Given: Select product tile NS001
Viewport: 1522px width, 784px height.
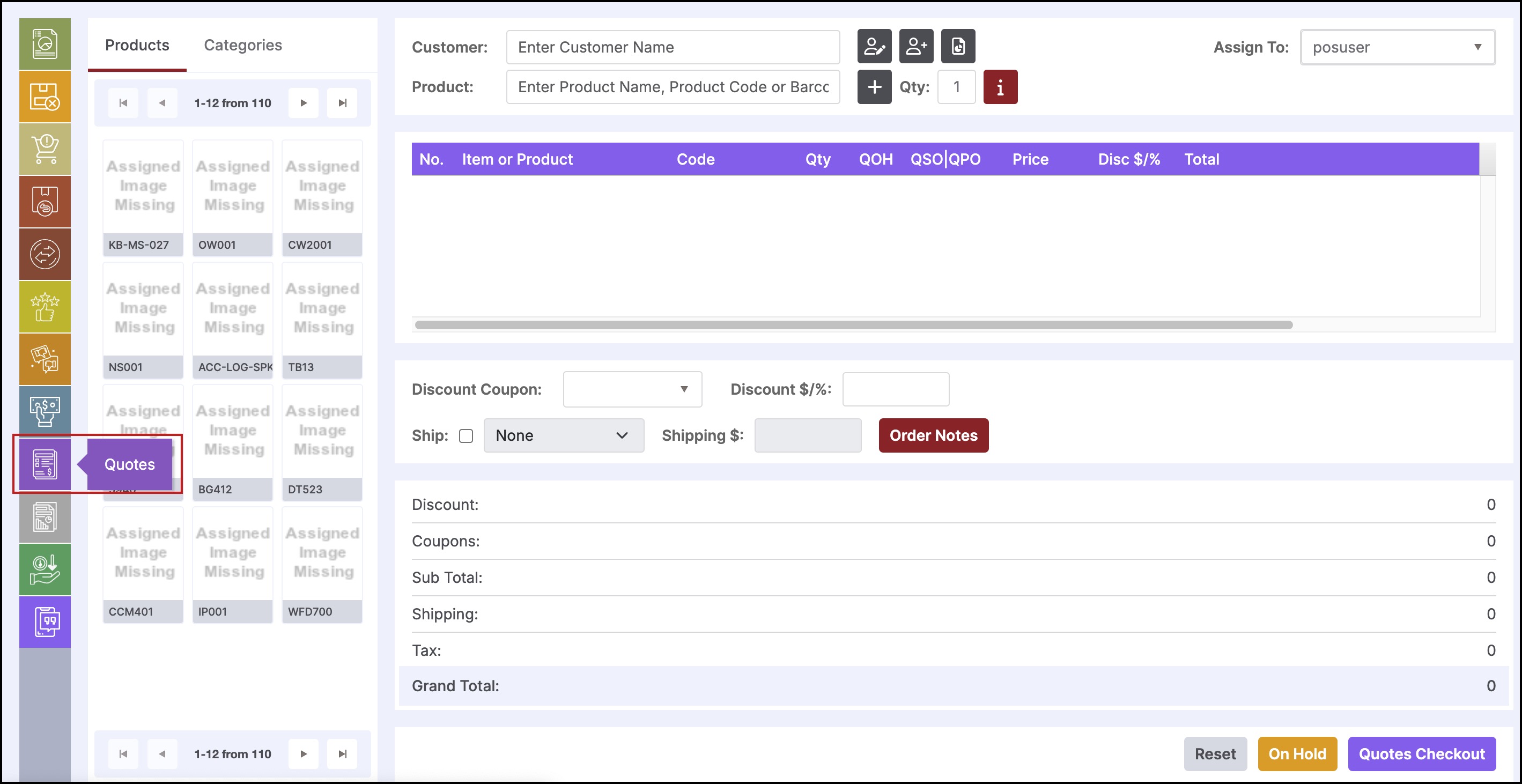Looking at the screenshot, I should (x=143, y=321).
